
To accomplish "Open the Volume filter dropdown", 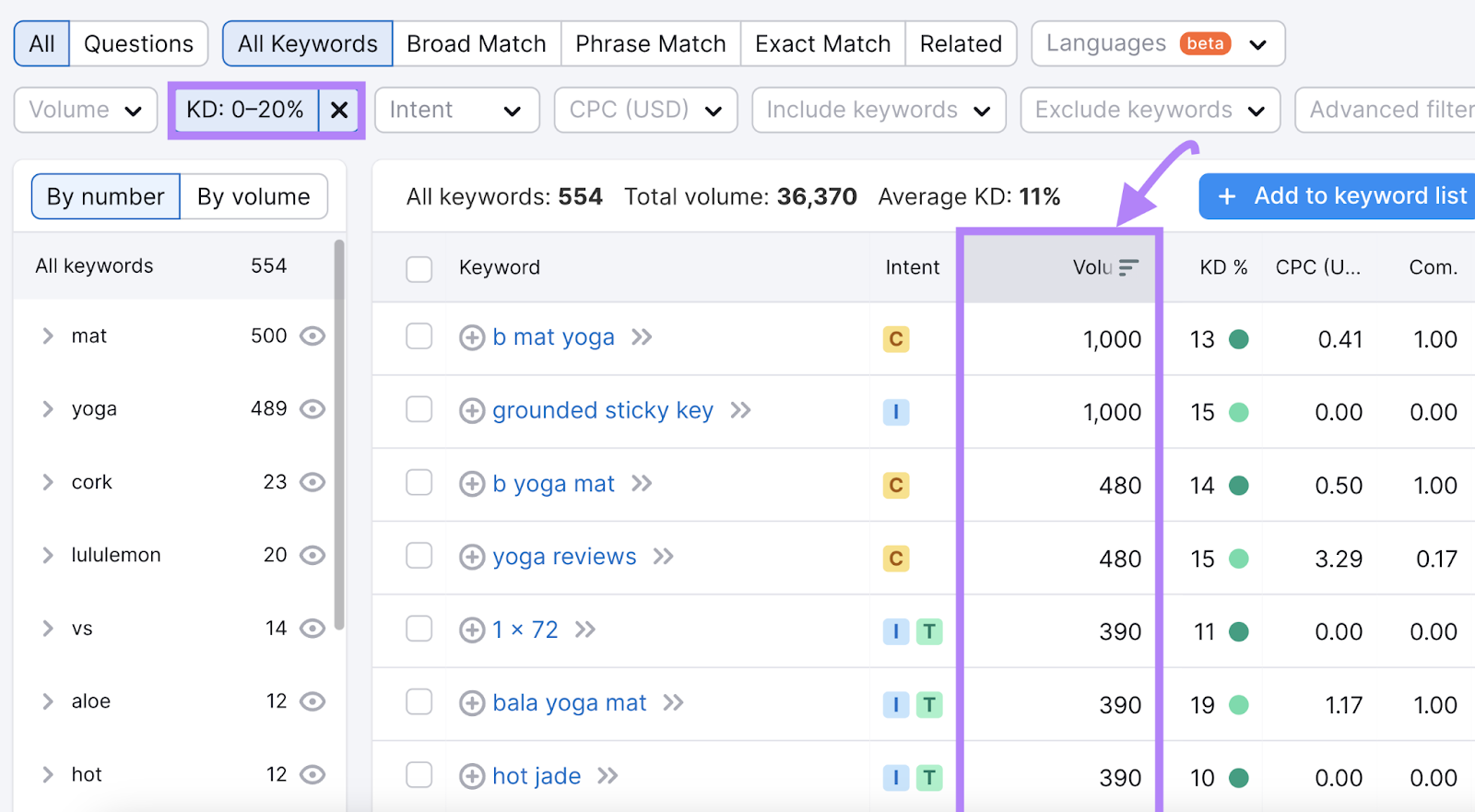I will (x=86, y=111).
